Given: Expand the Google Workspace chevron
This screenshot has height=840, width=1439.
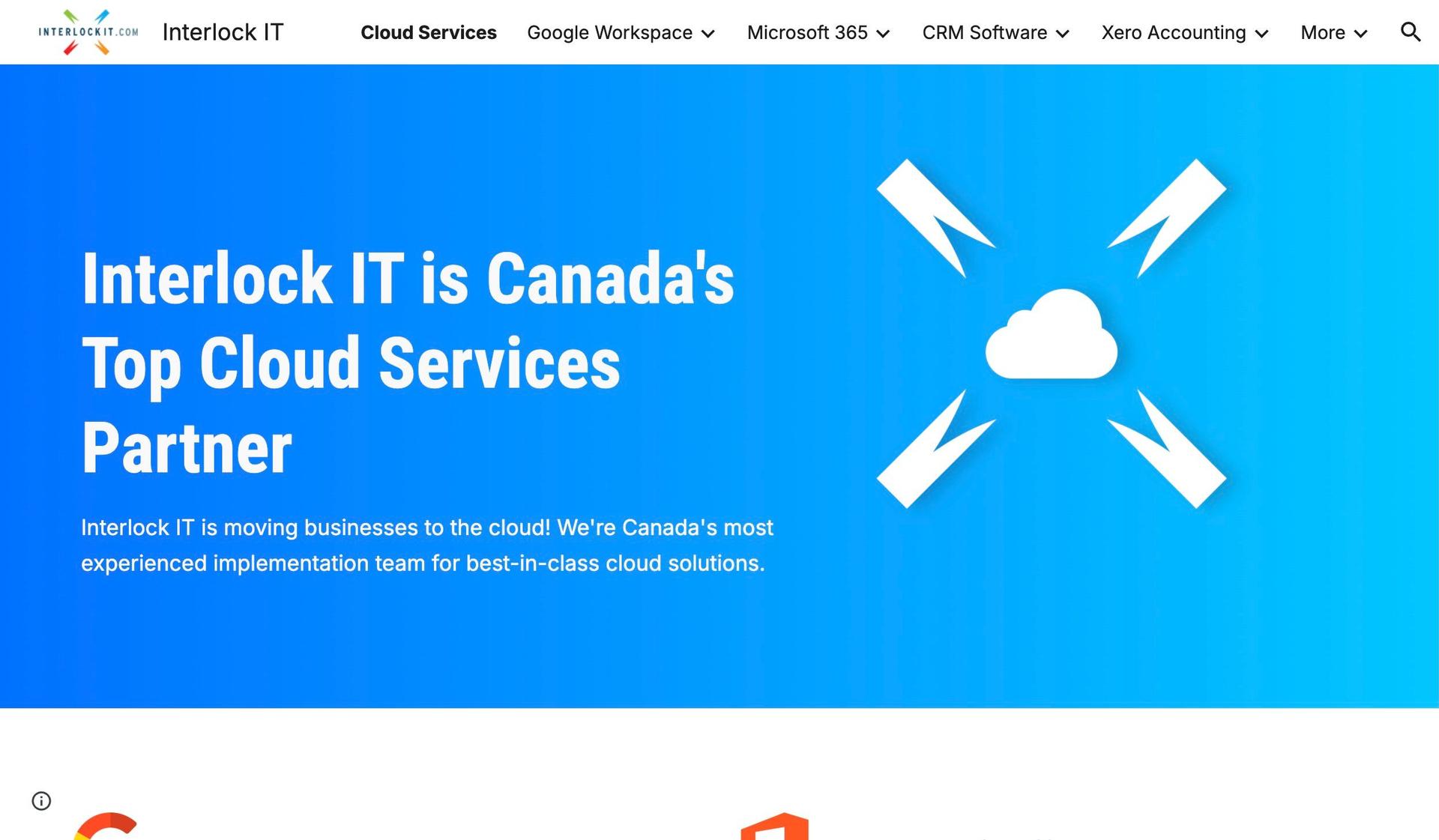Looking at the screenshot, I should click(708, 34).
